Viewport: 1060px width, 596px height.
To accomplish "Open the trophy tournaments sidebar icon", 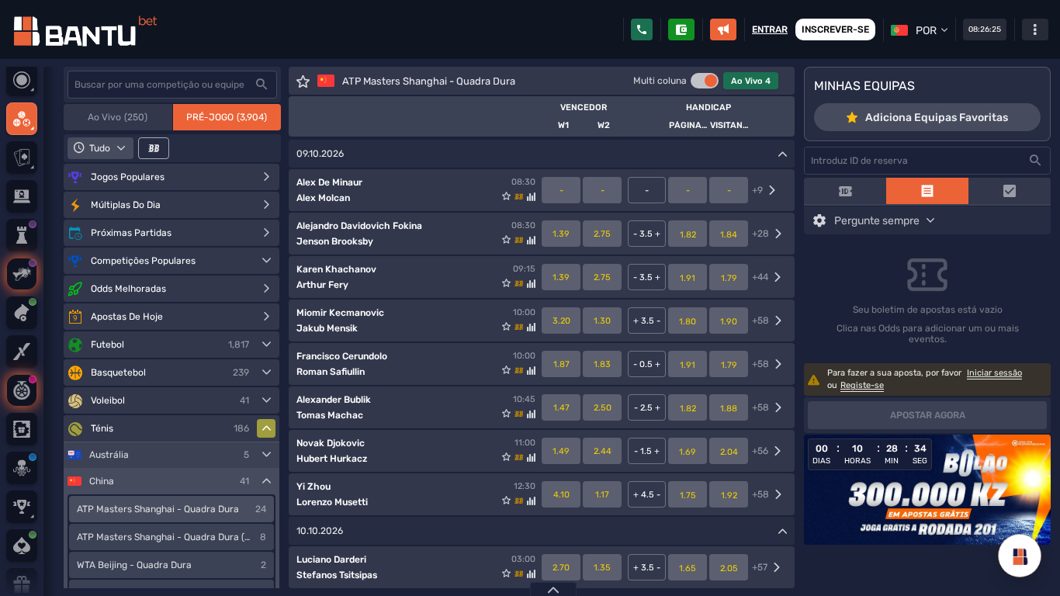I will click(22, 506).
